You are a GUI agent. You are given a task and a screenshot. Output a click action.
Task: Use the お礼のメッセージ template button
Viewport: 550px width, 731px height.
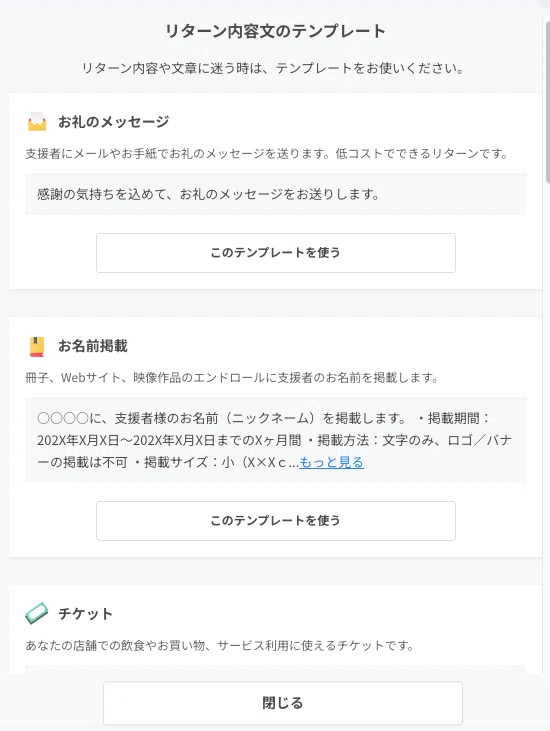(x=275, y=253)
